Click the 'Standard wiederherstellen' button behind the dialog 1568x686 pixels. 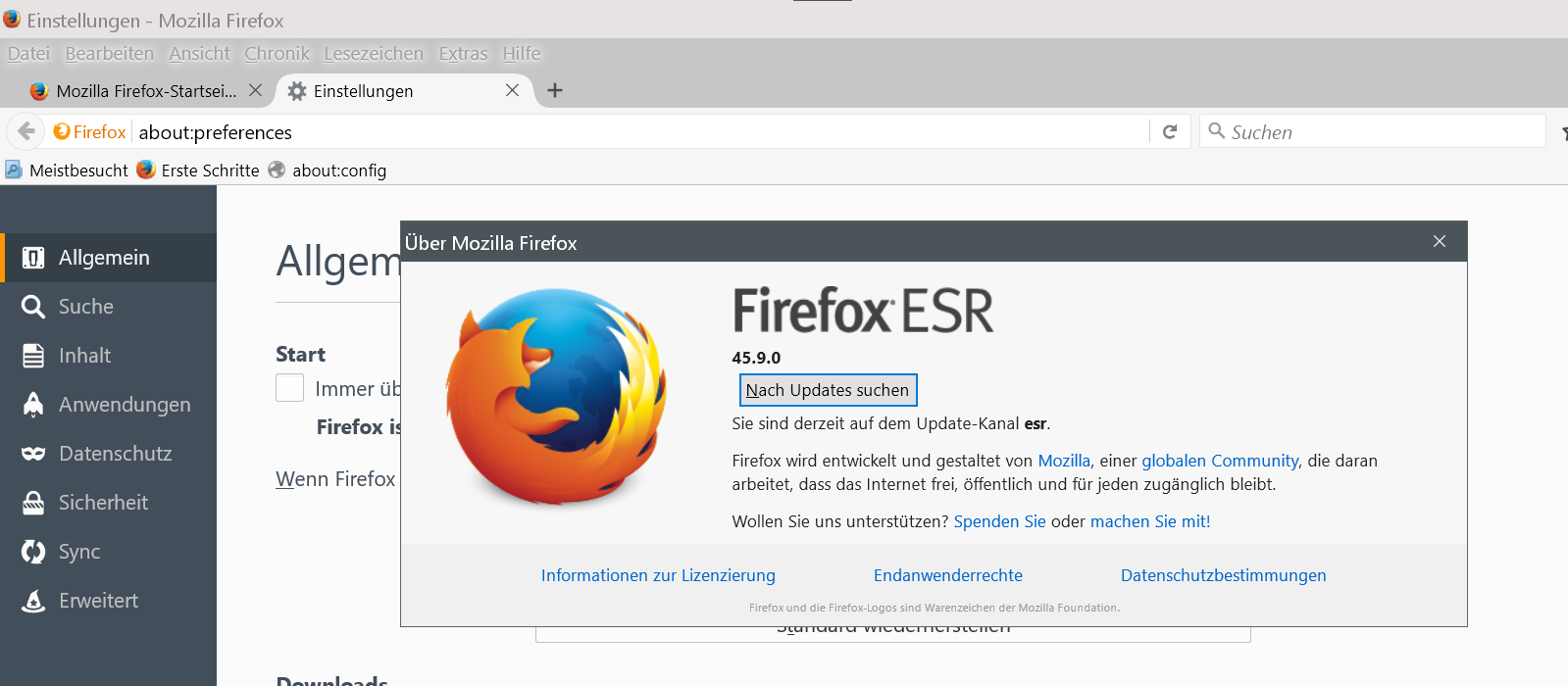tap(893, 634)
